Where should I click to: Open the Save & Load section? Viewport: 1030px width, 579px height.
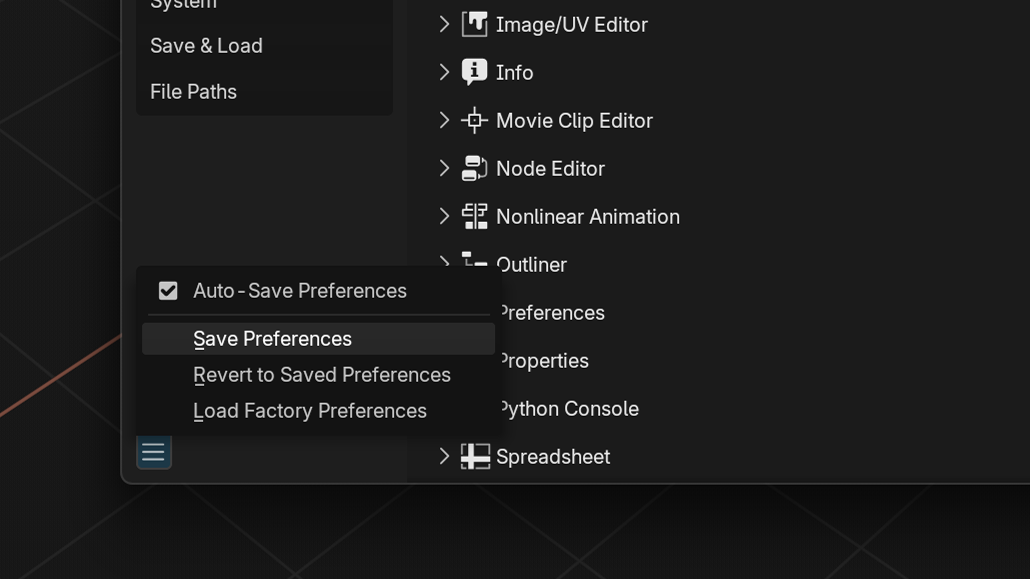click(x=206, y=45)
